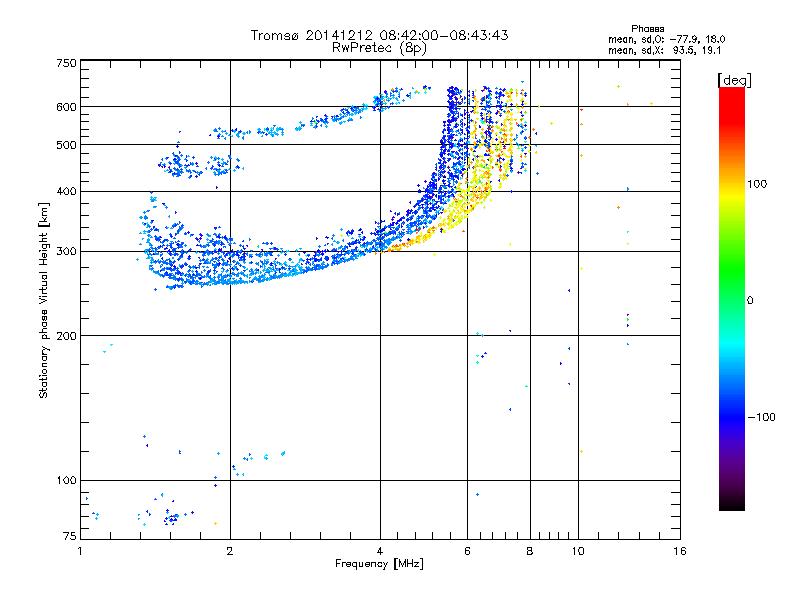This screenshot has width=800, height=600.
Task: Click the colorbar tick label '0'
Action: (749, 301)
